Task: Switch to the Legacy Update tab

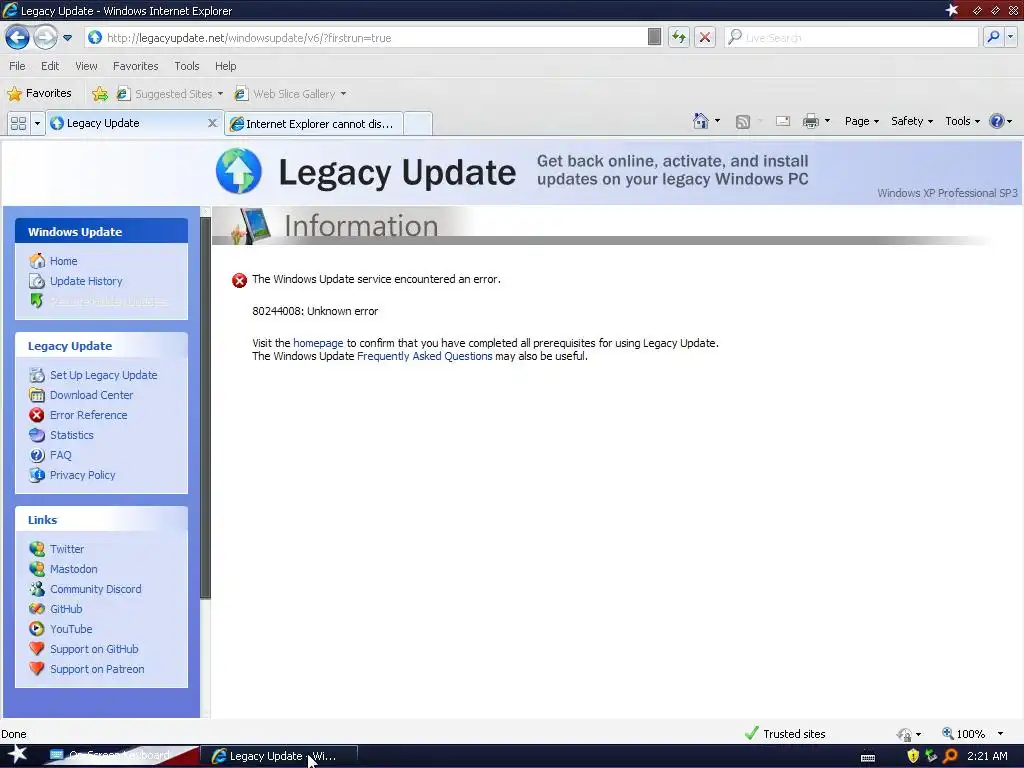Action: tap(127, 123)
